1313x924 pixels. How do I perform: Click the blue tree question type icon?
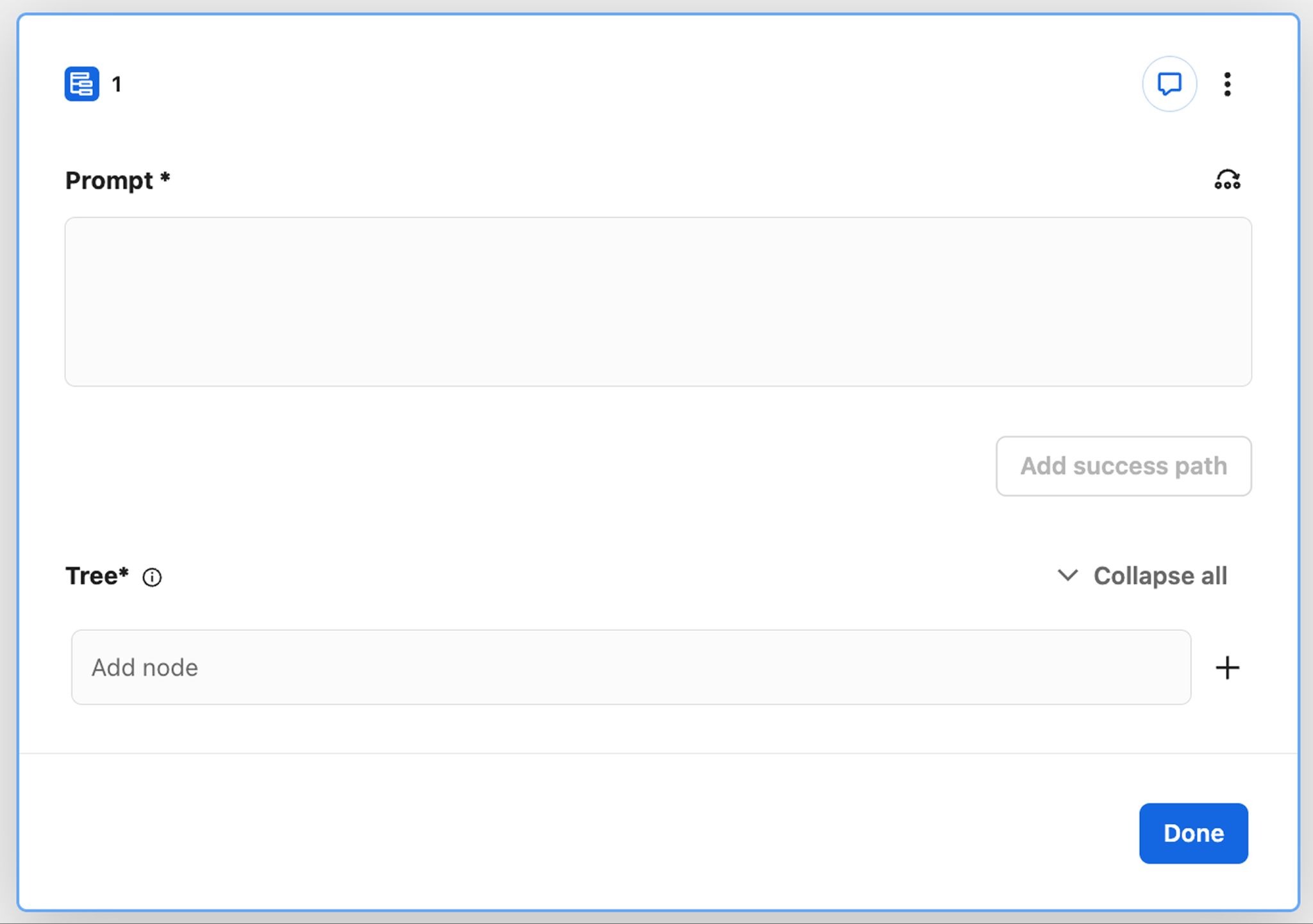[x=81, y=84]
